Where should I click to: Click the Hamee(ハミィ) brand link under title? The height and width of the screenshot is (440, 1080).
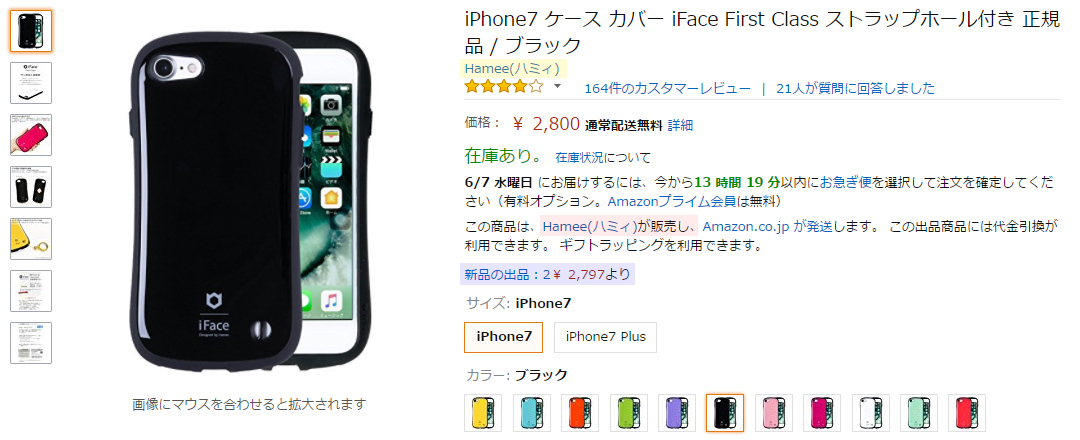(x=512, y=68)
